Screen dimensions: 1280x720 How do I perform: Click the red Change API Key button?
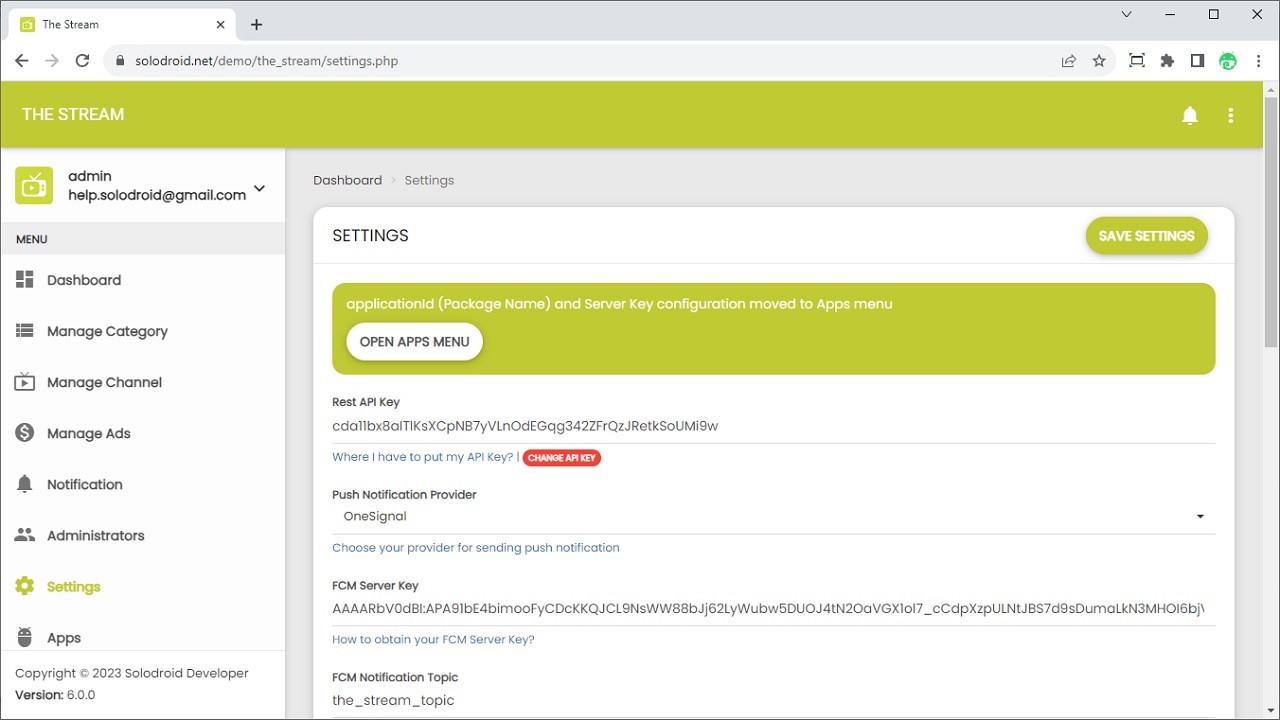pyautogui.click(x=561, y=458)
